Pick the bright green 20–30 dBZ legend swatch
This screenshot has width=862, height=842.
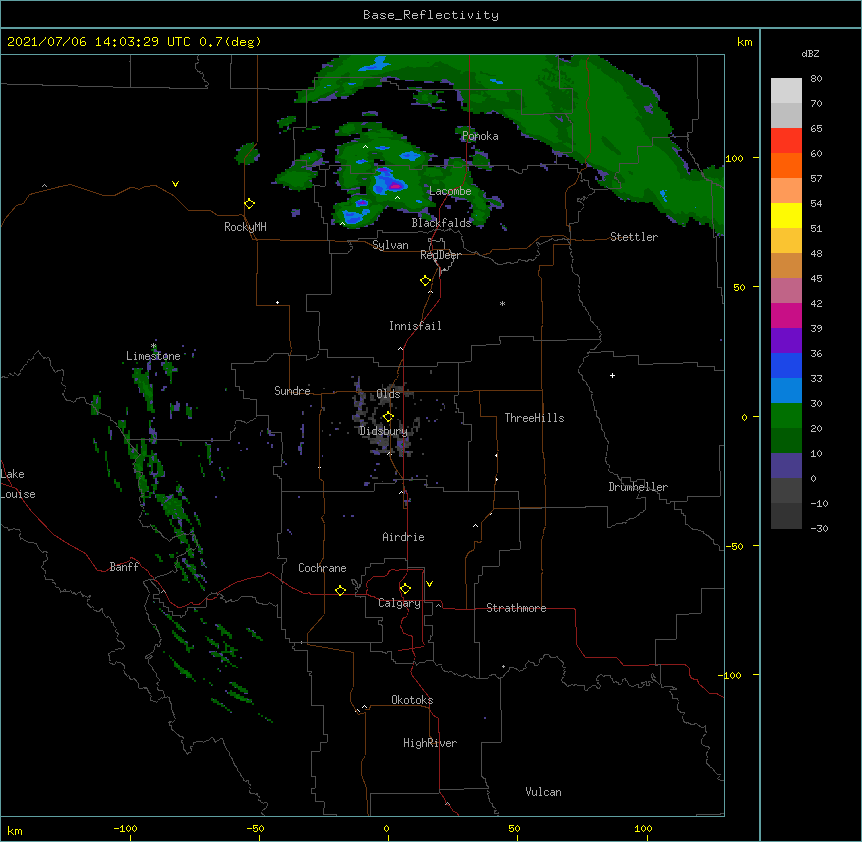786,416
